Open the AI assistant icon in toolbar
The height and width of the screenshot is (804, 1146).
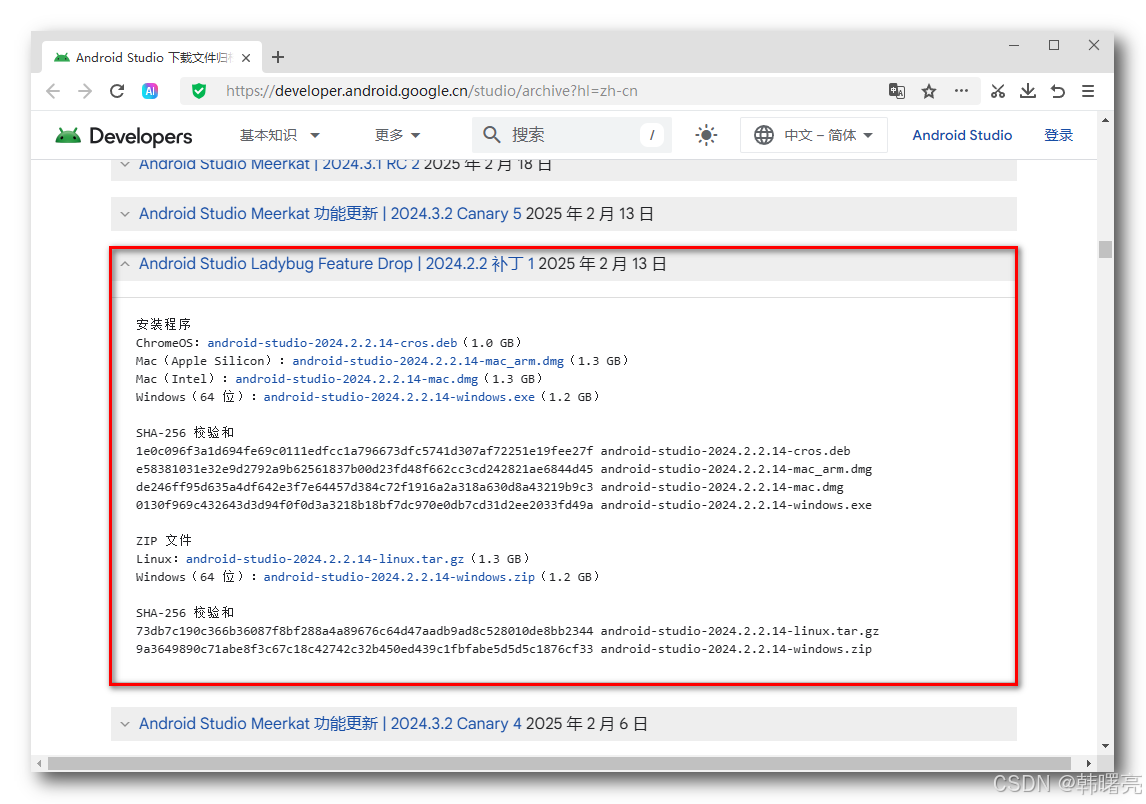click(150, 91)
